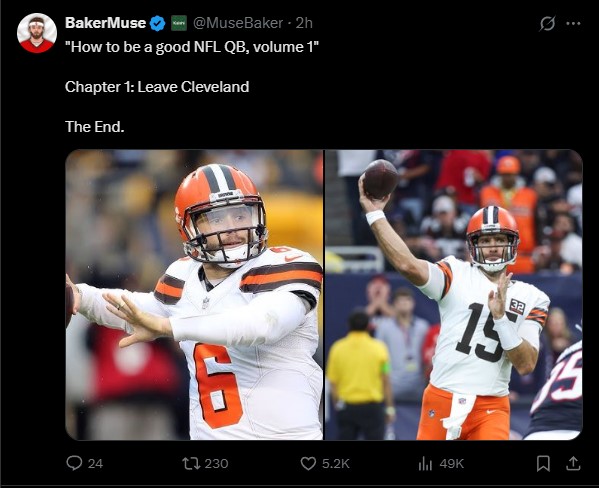Click the Grok explain icon

point(547,24)
